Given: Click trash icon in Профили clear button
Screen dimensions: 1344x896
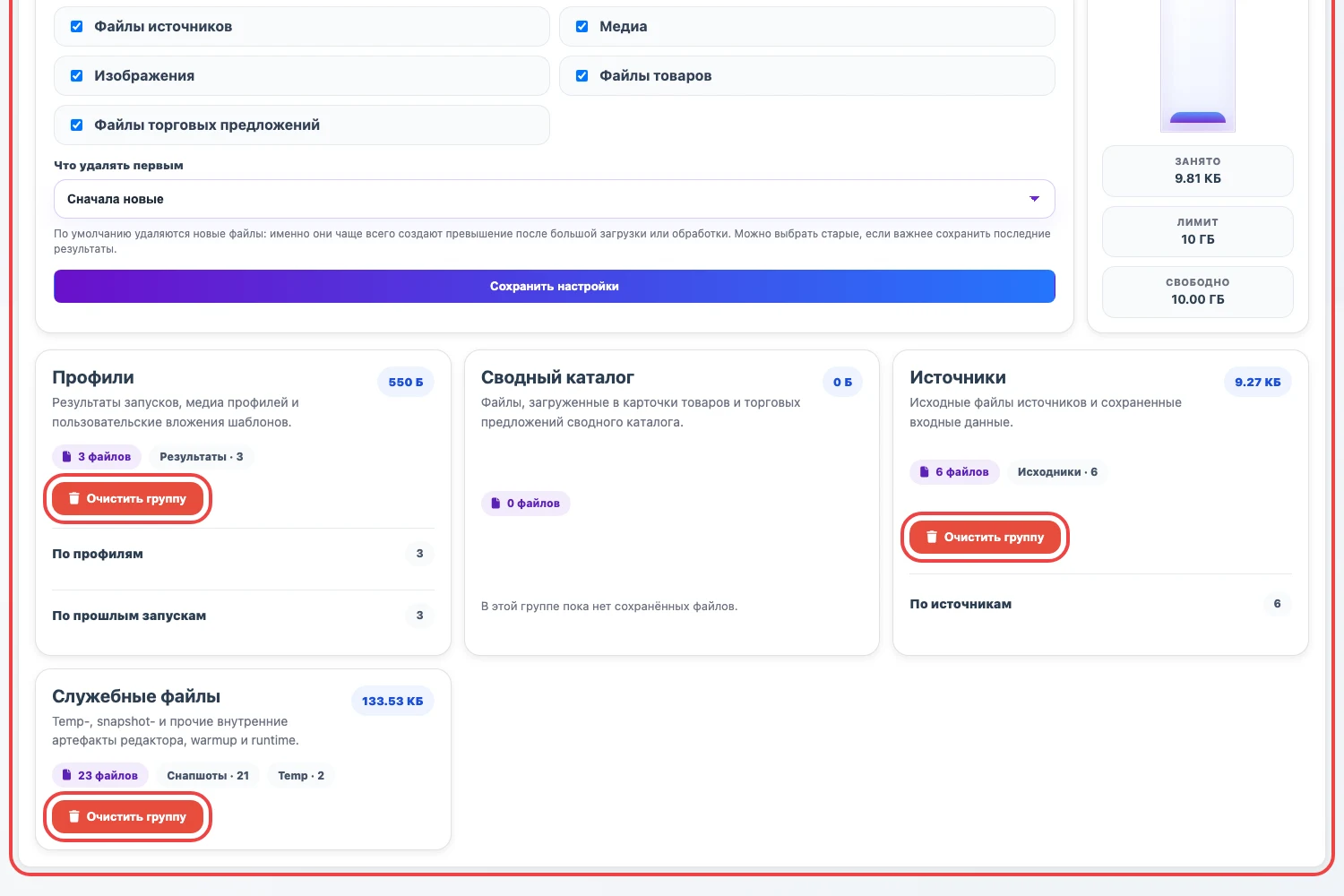Looking at the screenshot, I should (x=74, y=498).
